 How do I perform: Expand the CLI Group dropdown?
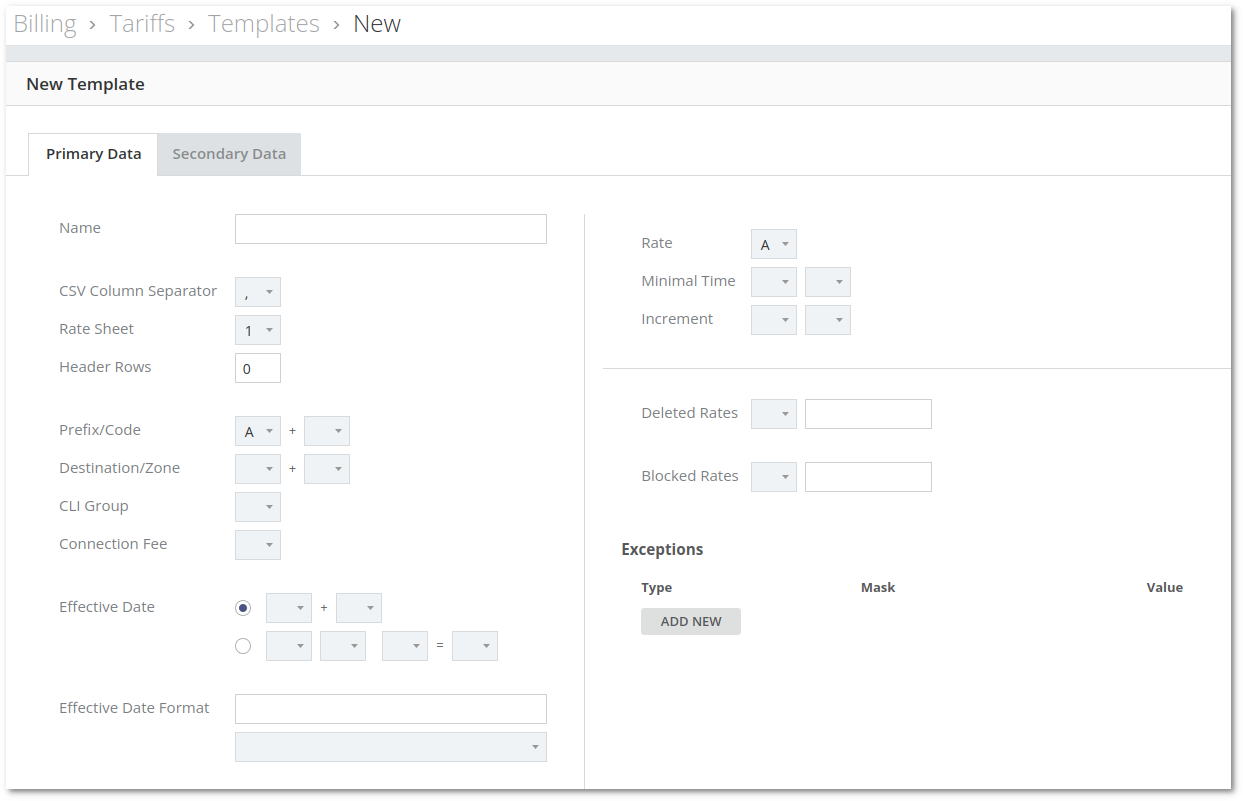click(258, 507)
